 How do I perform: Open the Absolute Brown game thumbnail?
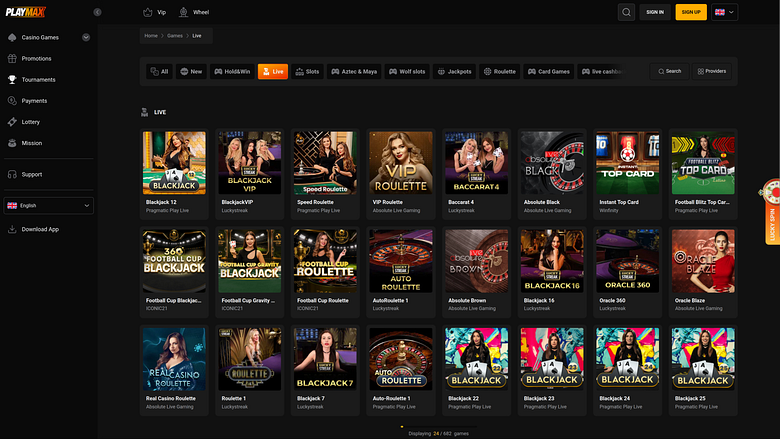[477, 261]
